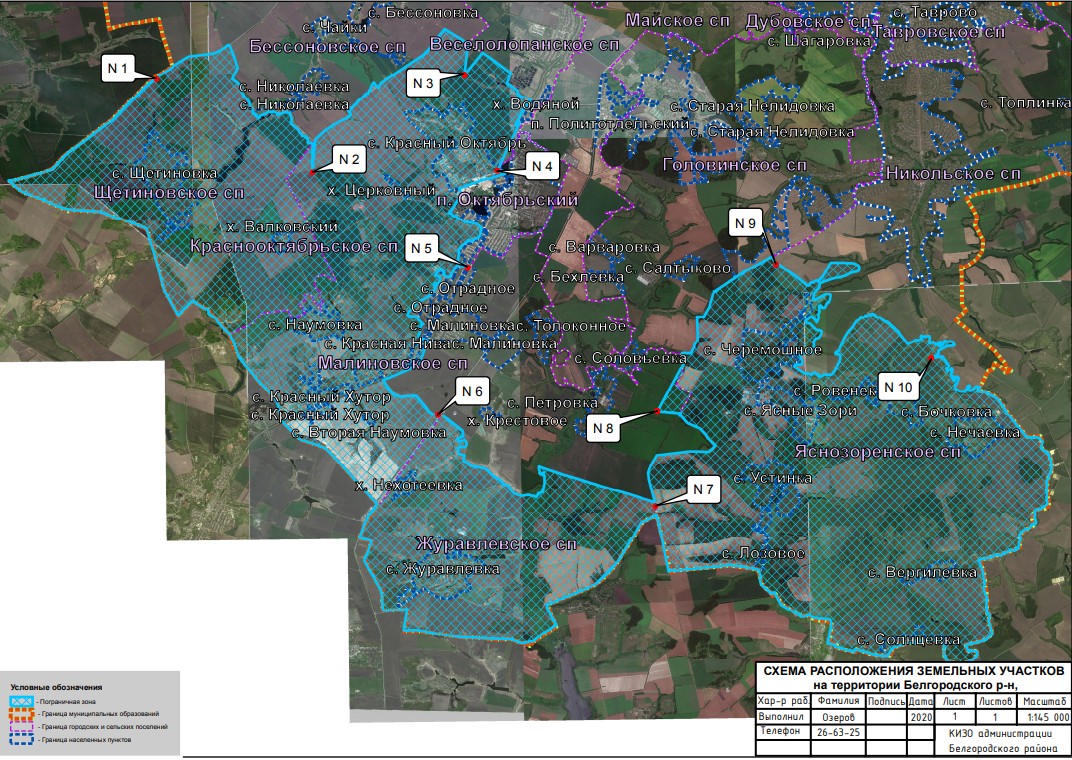Select 'Граница муниципальных образований' legend text
This screenshot has height=760, width=1072.
click(100, 714)
